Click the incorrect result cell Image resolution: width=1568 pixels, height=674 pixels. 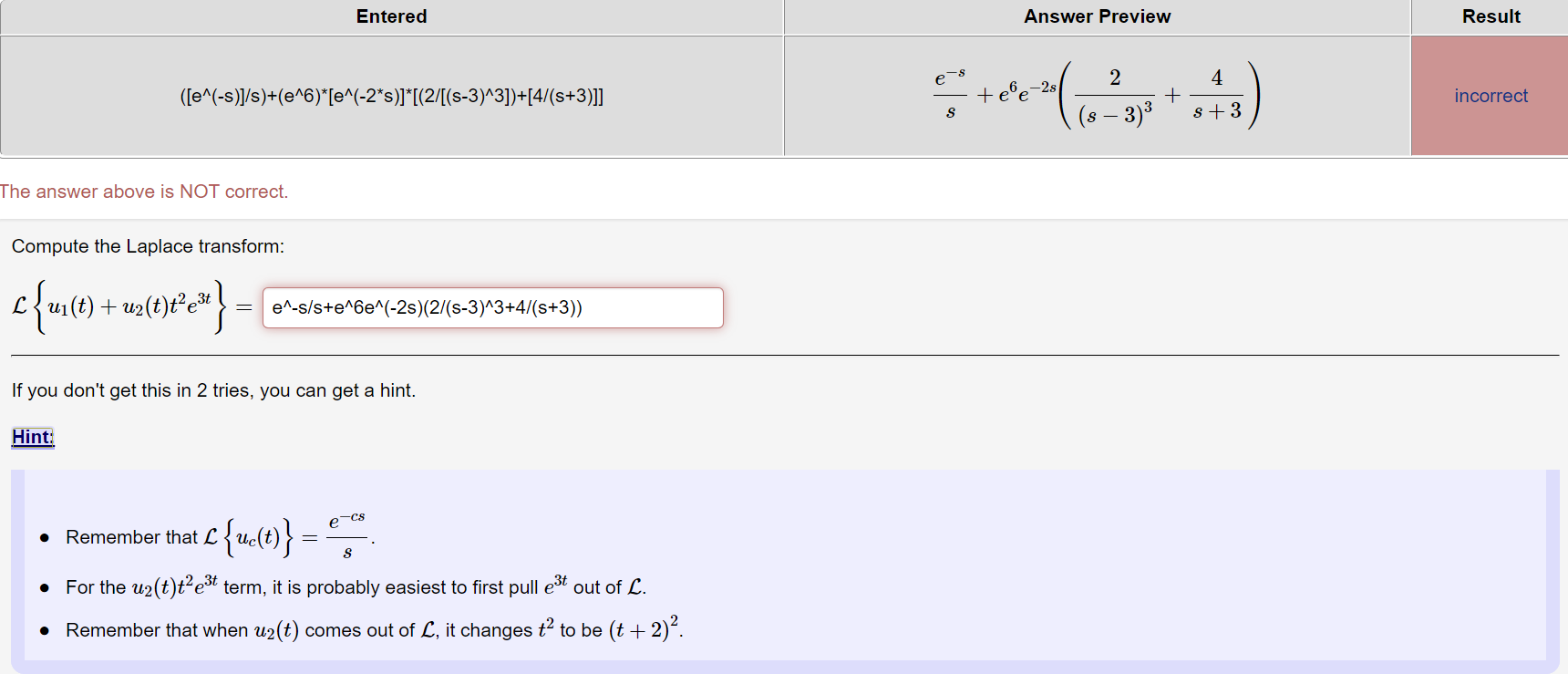pyautogui.click(x=1490, y=96)
